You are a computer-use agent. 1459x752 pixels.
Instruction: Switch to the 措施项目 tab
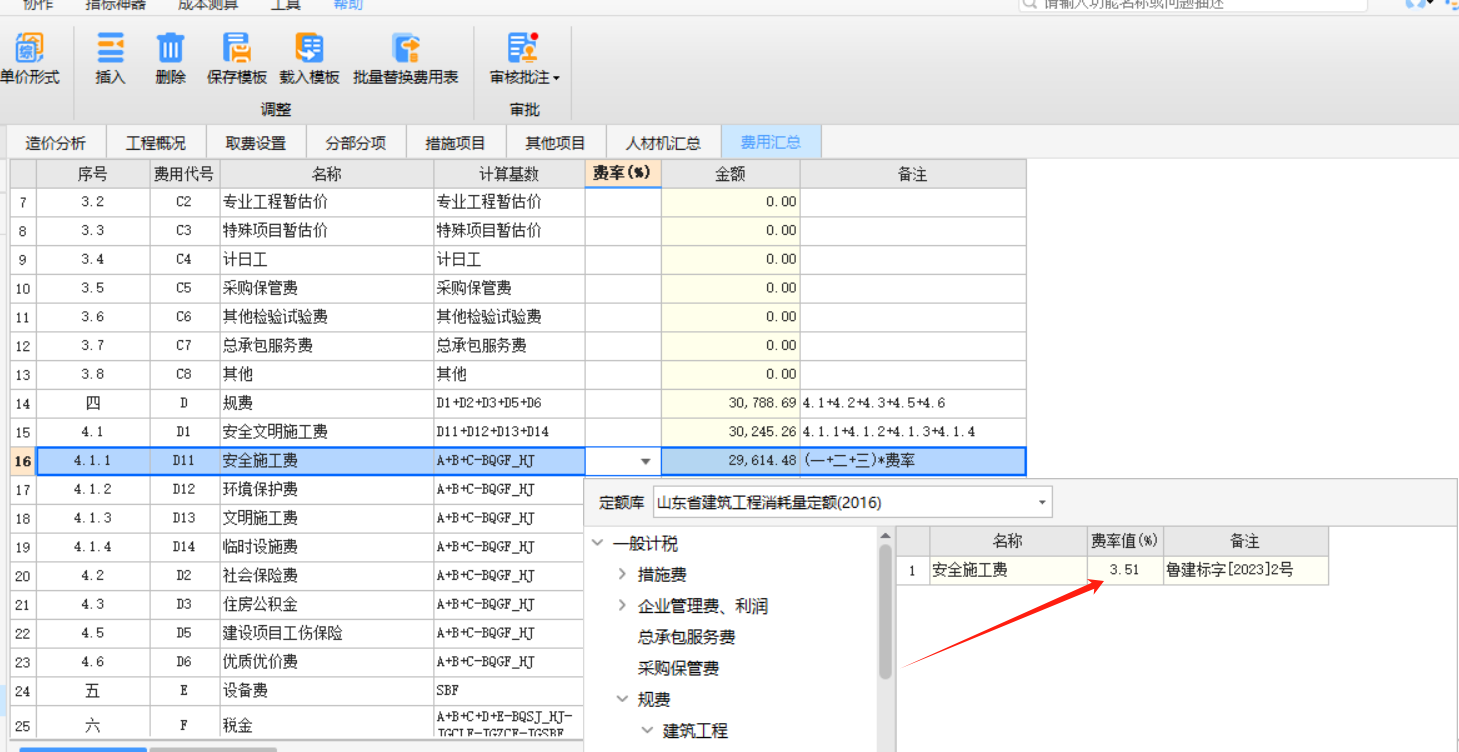click(456, 142)
